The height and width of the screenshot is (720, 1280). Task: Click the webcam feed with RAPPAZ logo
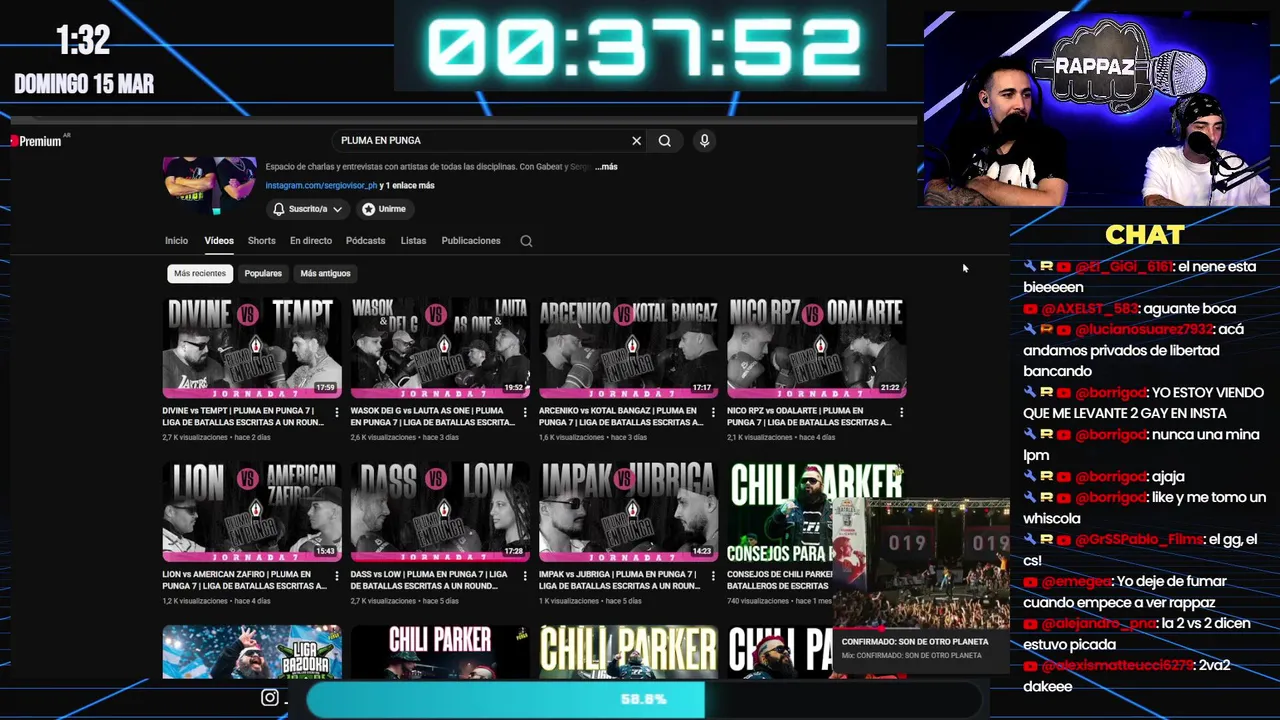1097,109
